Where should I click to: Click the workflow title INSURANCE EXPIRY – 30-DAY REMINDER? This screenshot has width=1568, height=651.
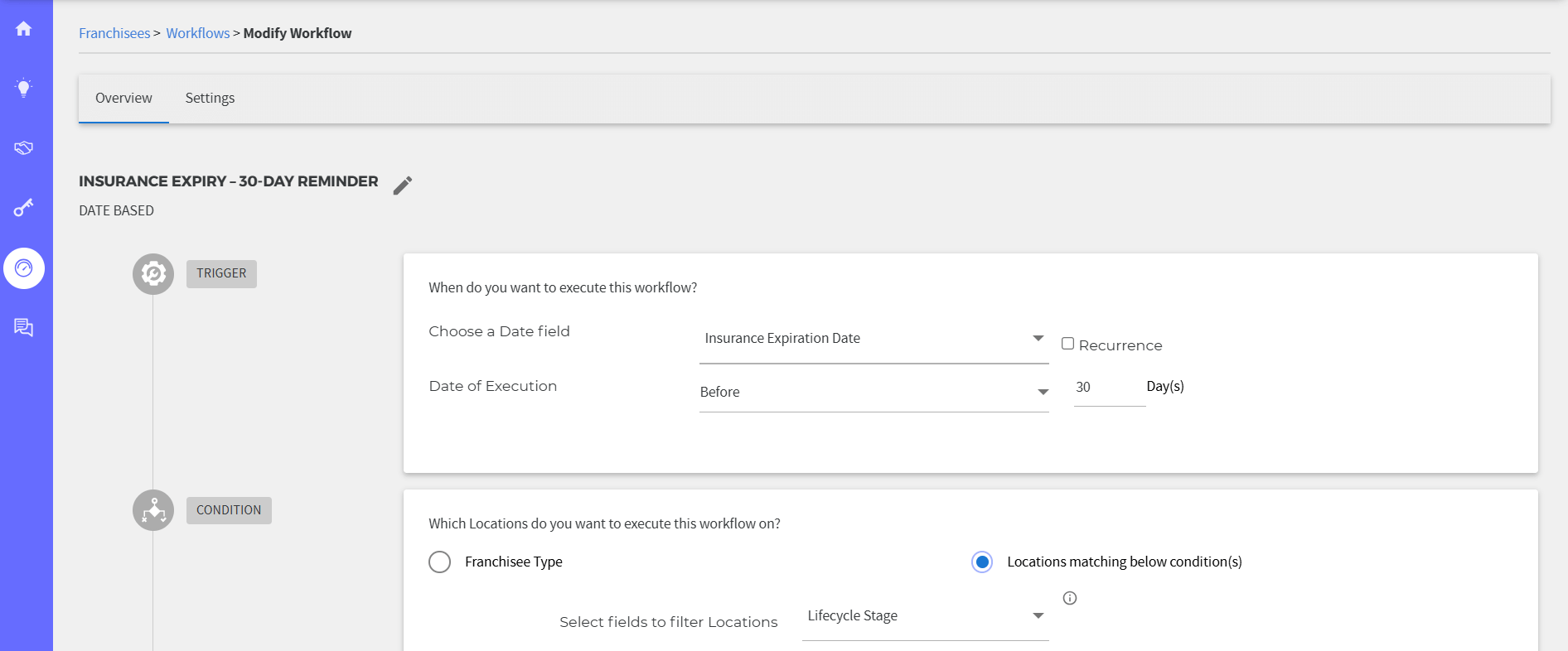[229, 181]
